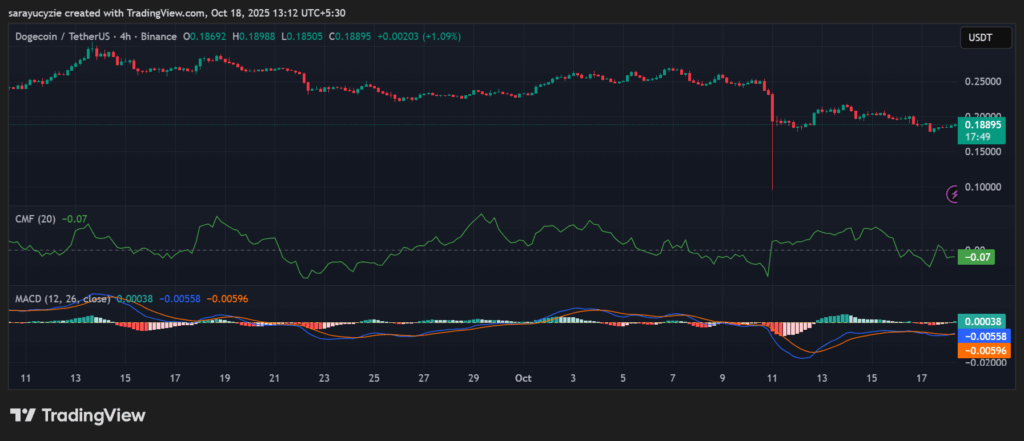Click the 0.25000 price scale level
The width and height of the screenshot is (1024, 441).
click(x=982, y=81)
